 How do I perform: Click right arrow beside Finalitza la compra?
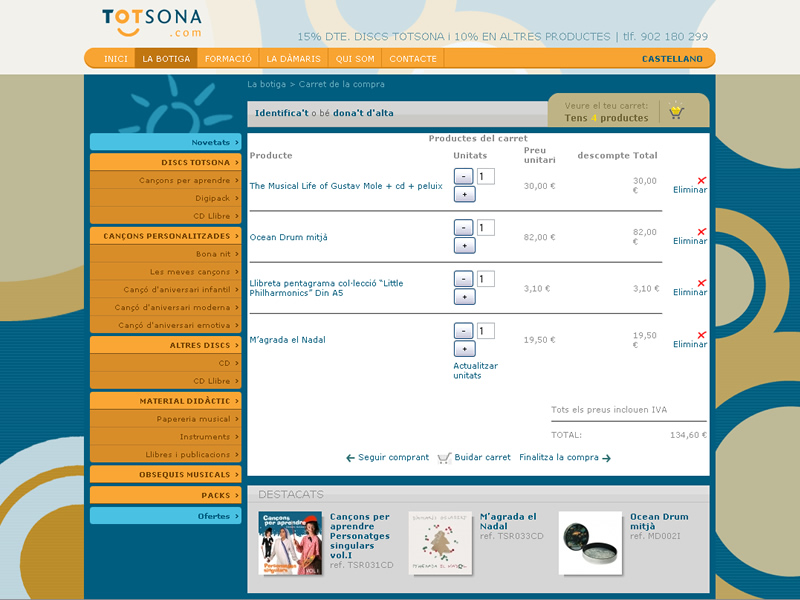point(606,458)
